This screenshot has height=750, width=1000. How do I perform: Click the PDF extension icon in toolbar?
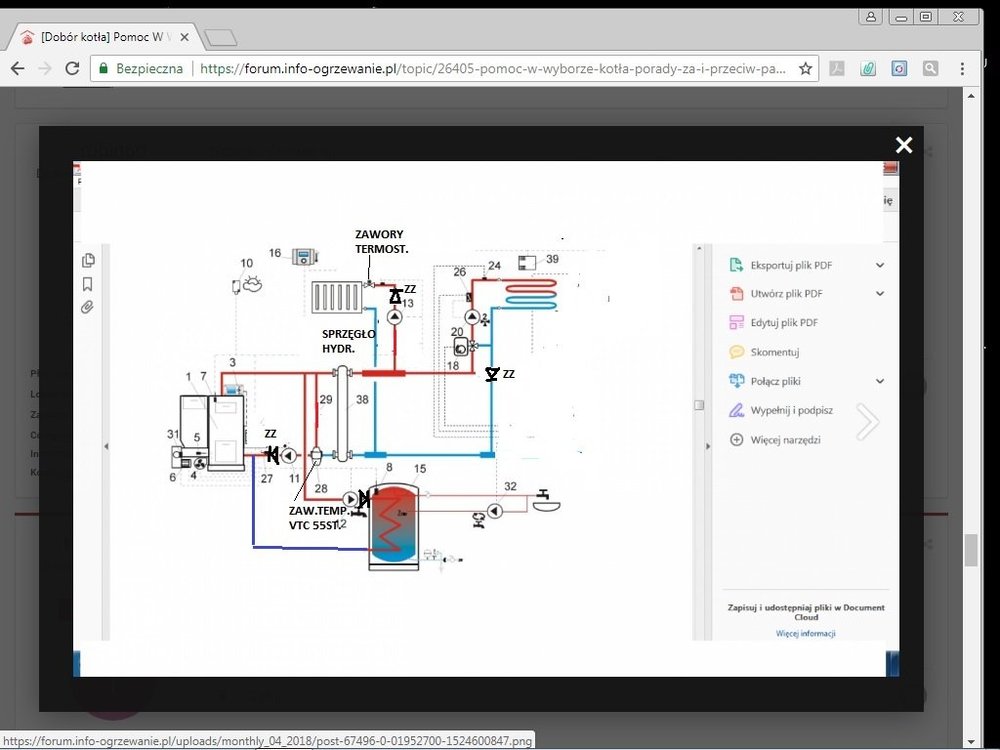pos(836,69)
